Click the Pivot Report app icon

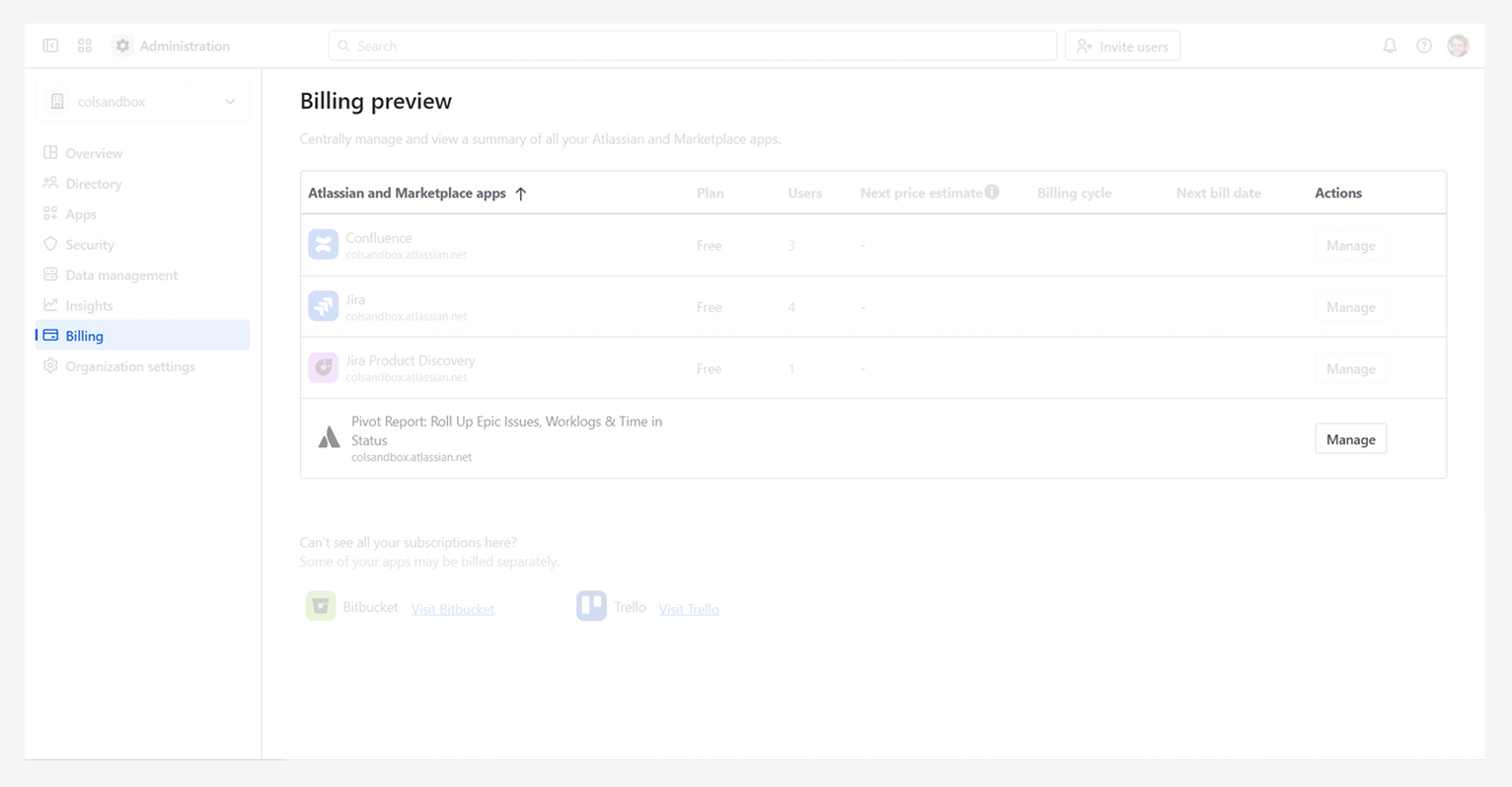coord(329,437)
